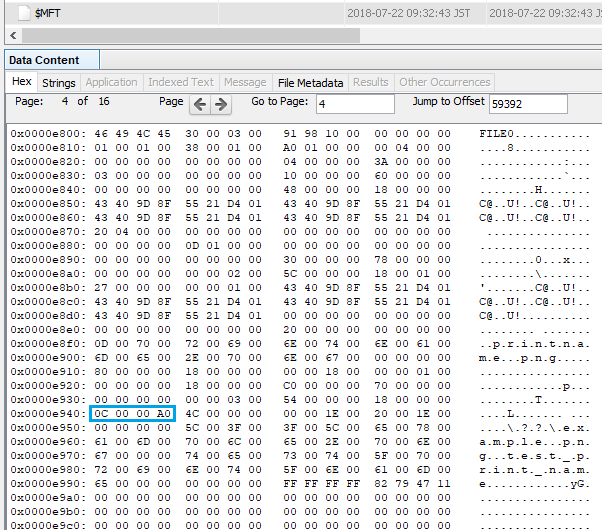
Task: Click hex bytes 82 79 47 11
Action: coord(412,484)
